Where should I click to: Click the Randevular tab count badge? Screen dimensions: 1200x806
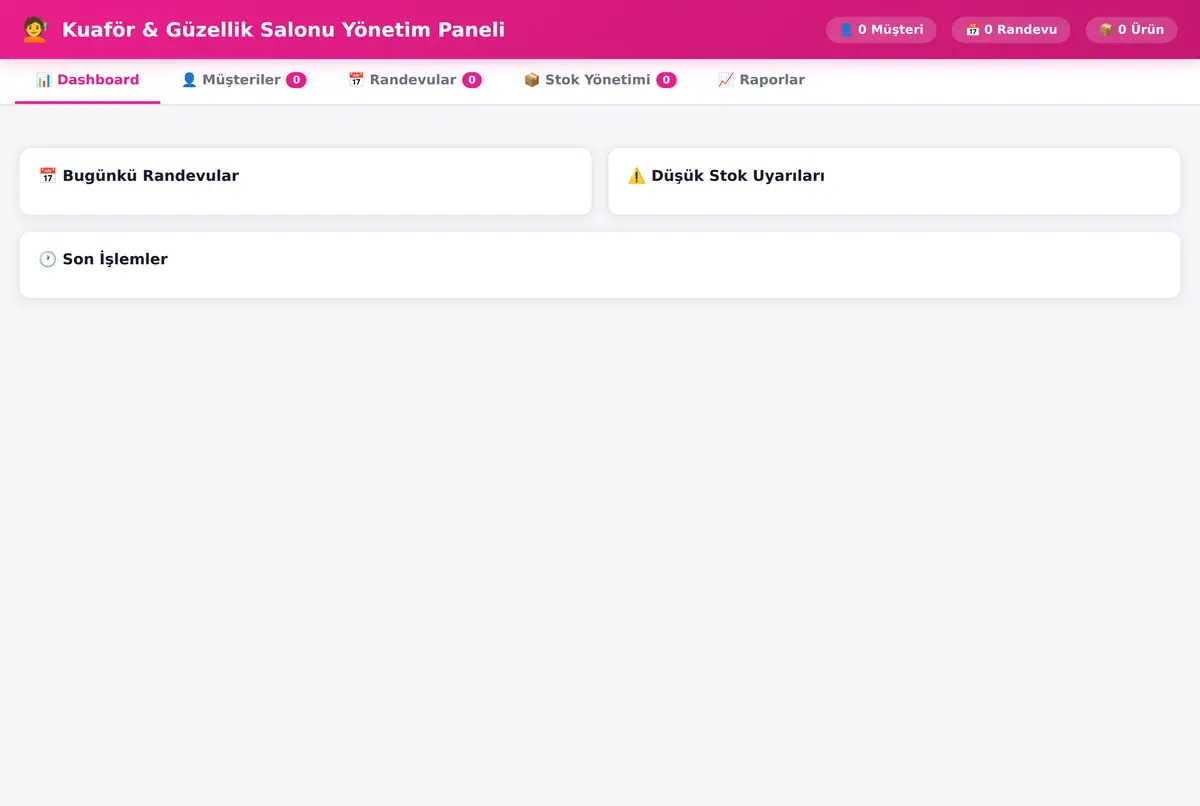coord(472,80)
